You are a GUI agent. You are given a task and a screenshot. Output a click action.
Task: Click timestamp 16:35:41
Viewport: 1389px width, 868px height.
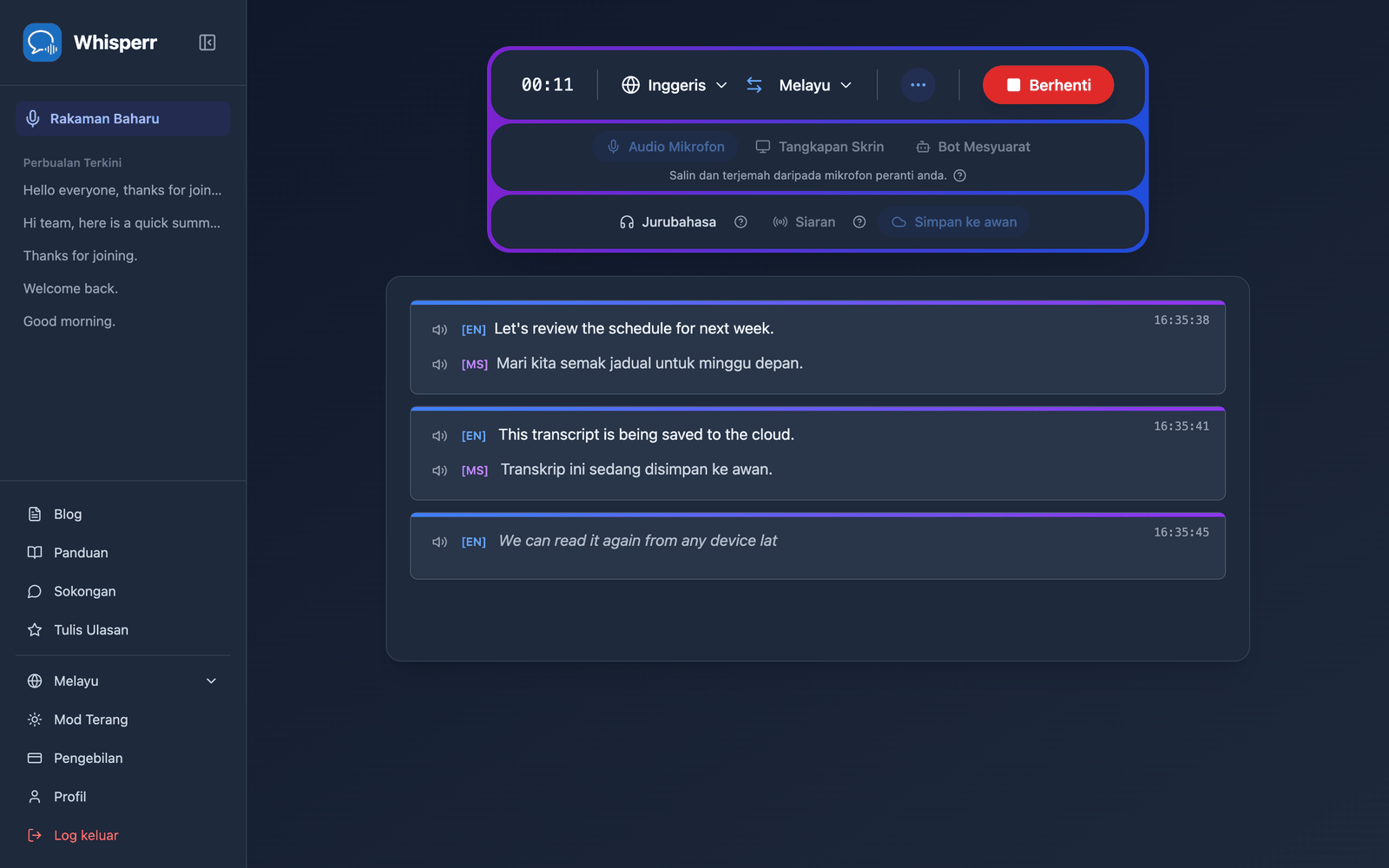coord(1181,426)
